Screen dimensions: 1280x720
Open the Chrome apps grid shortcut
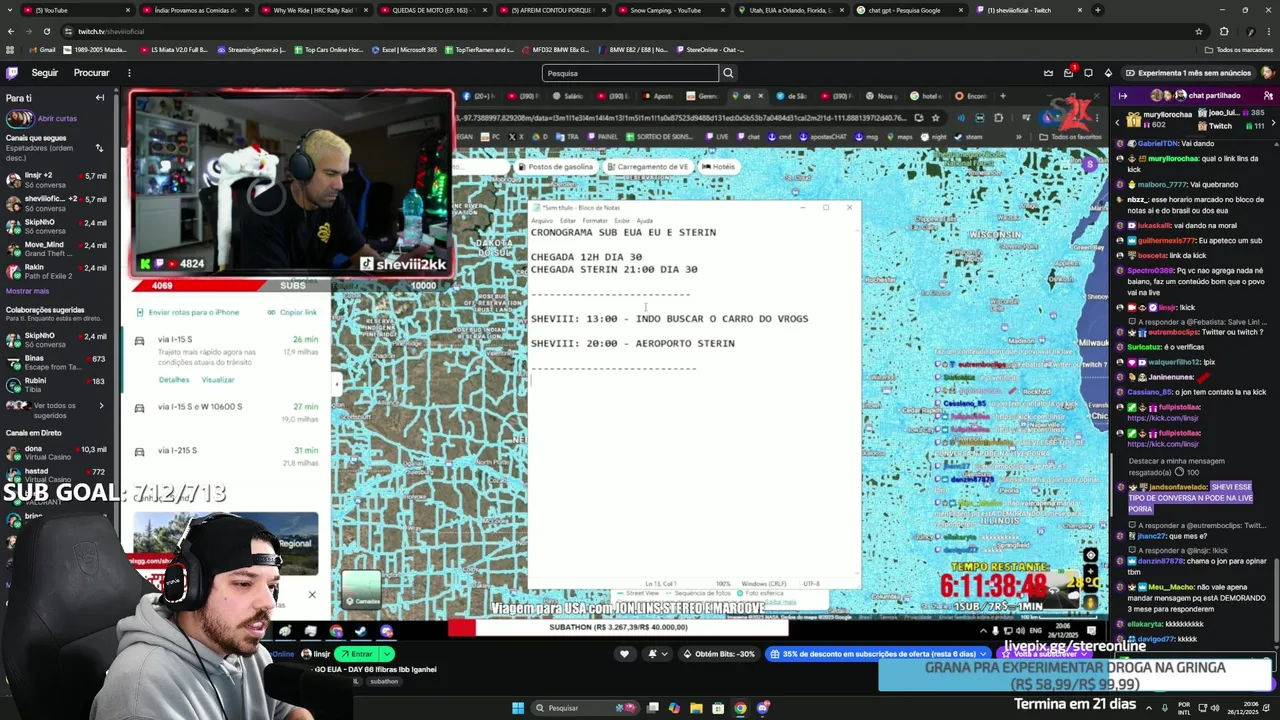10,50
